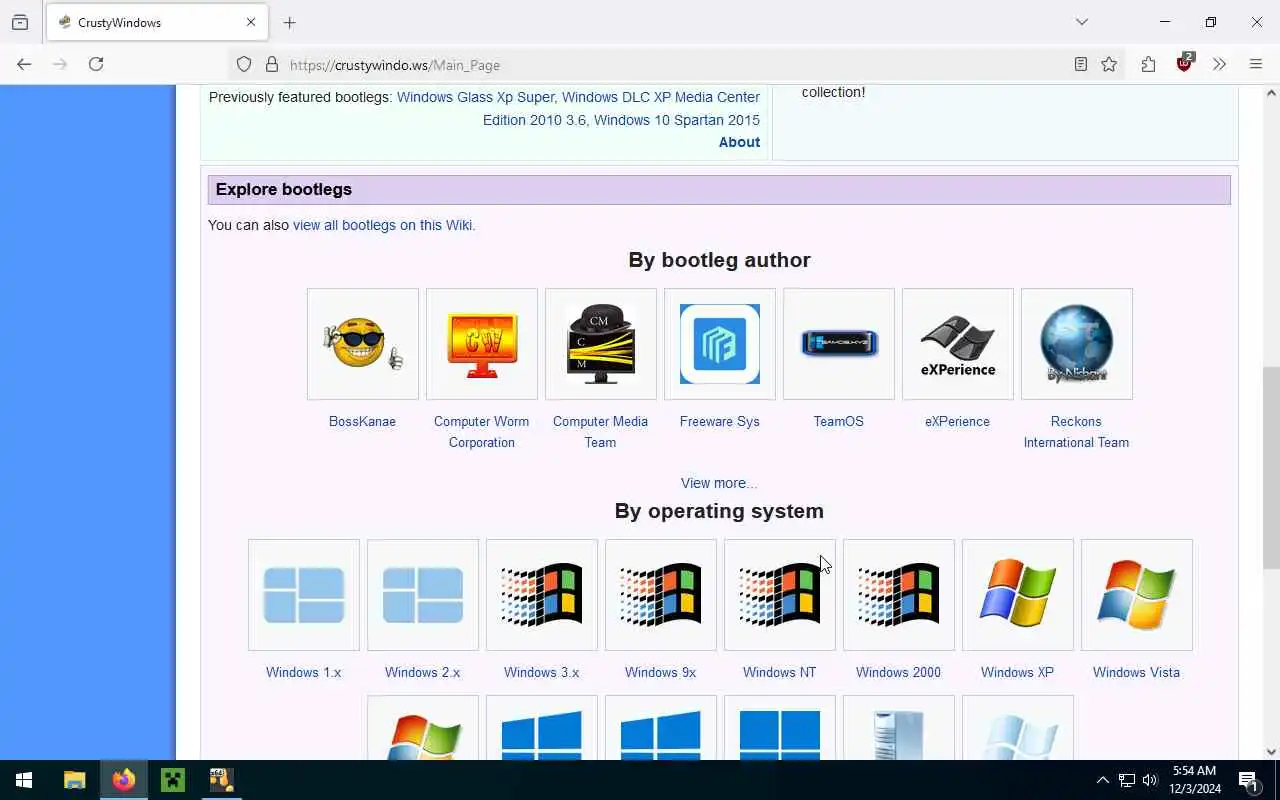Select the Windows 3.x logo icon
The image size is (1280, 800).
(x=542, y=595)
